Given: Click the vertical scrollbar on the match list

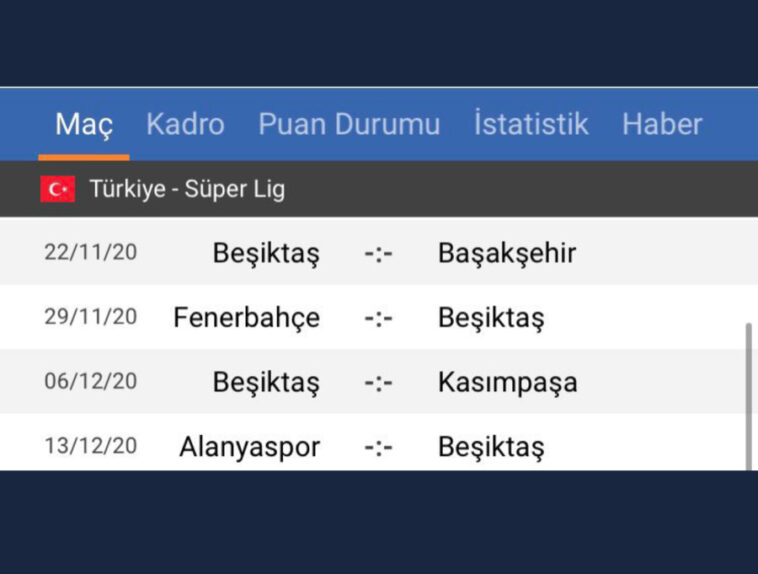Looking at the screenshot, I should pyautogui.click(x=748, y=395).
